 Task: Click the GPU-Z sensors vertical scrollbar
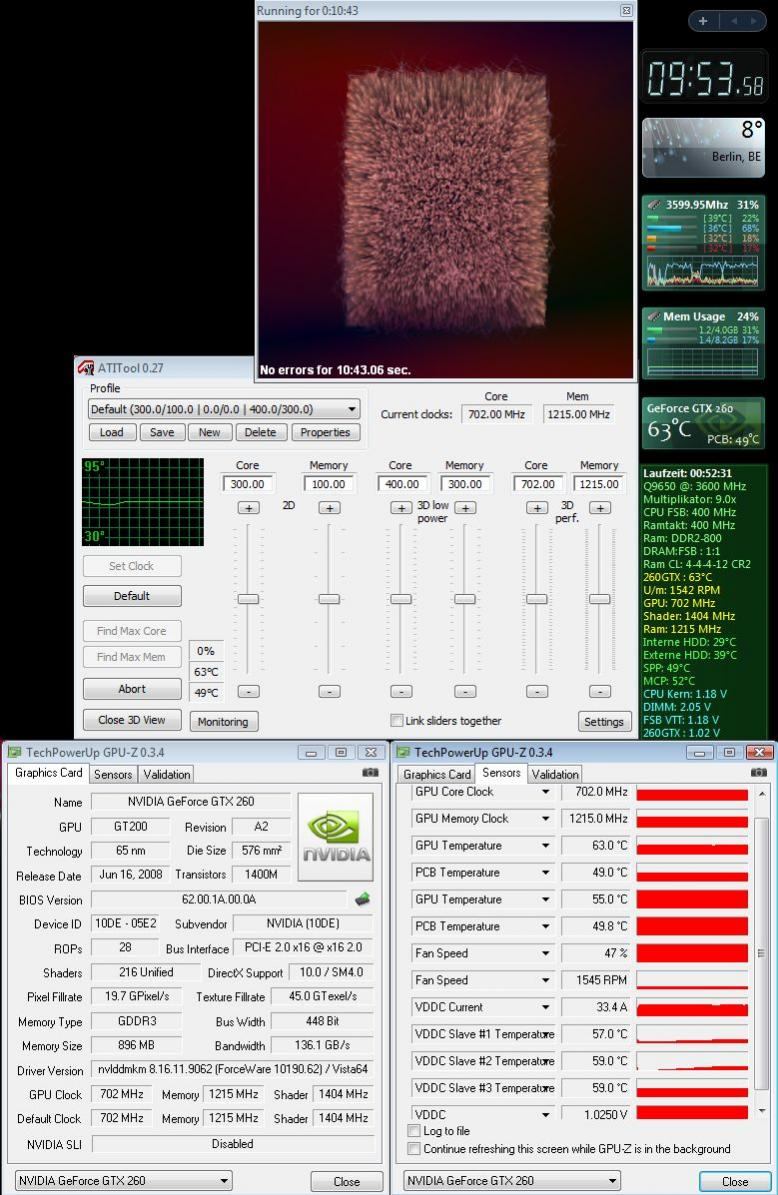pyautogui.click(x=761, y=953)
